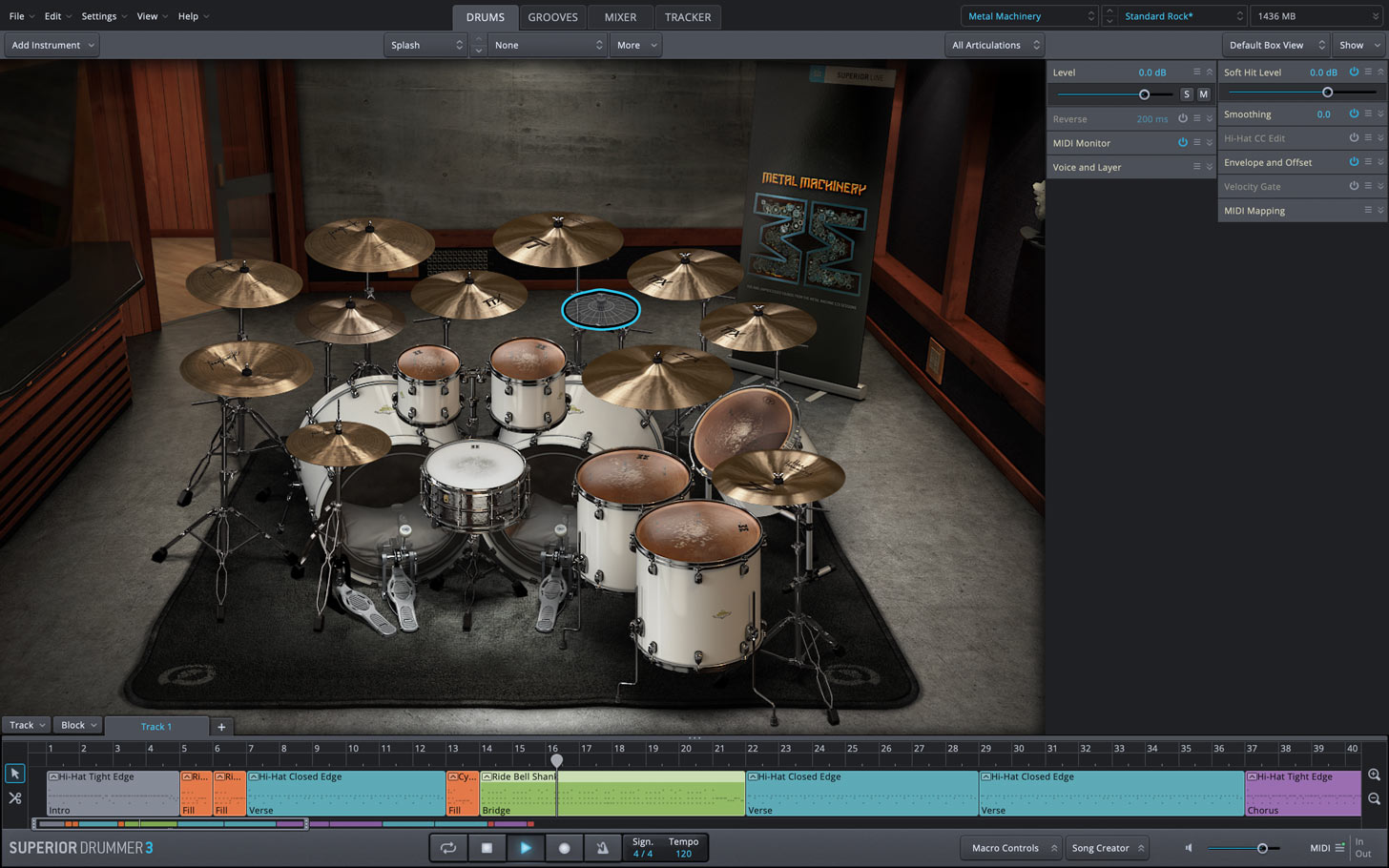Collapse the Ride Bell Shank Bridge block icon
1389x868 pixels.
coord(487,776)
